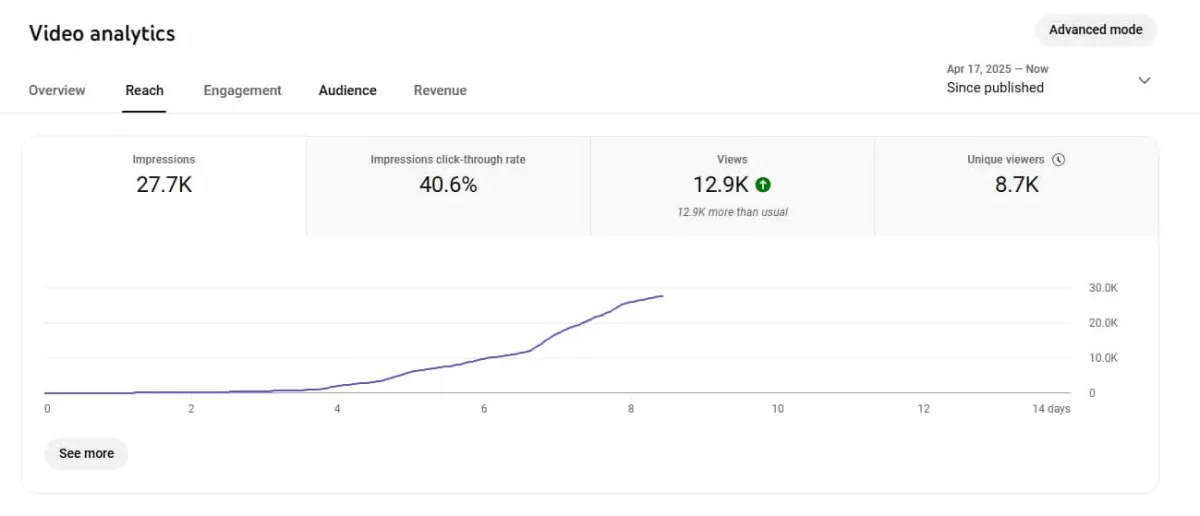Click the green up-arrow icon beside Views
The image size is (1200, 516).
[763, 185]
